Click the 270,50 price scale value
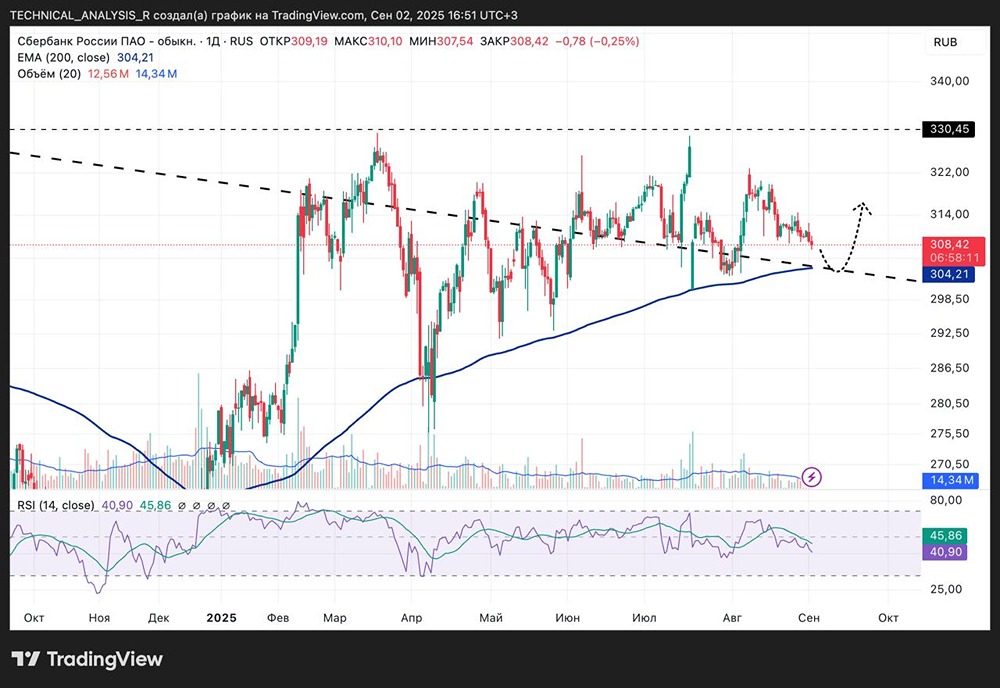The image size is (1000, 688). [950, 464]
